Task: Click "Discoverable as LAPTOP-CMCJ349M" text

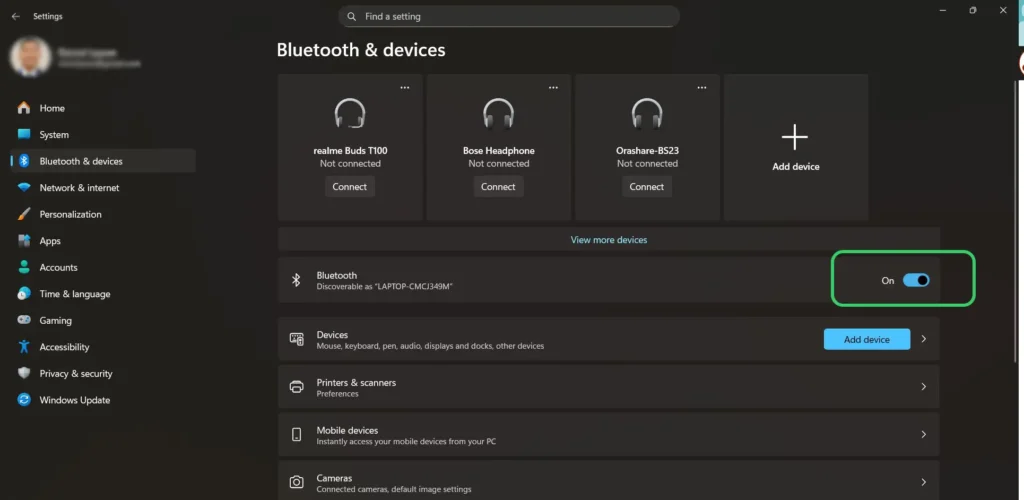Action: pos(385,287)
